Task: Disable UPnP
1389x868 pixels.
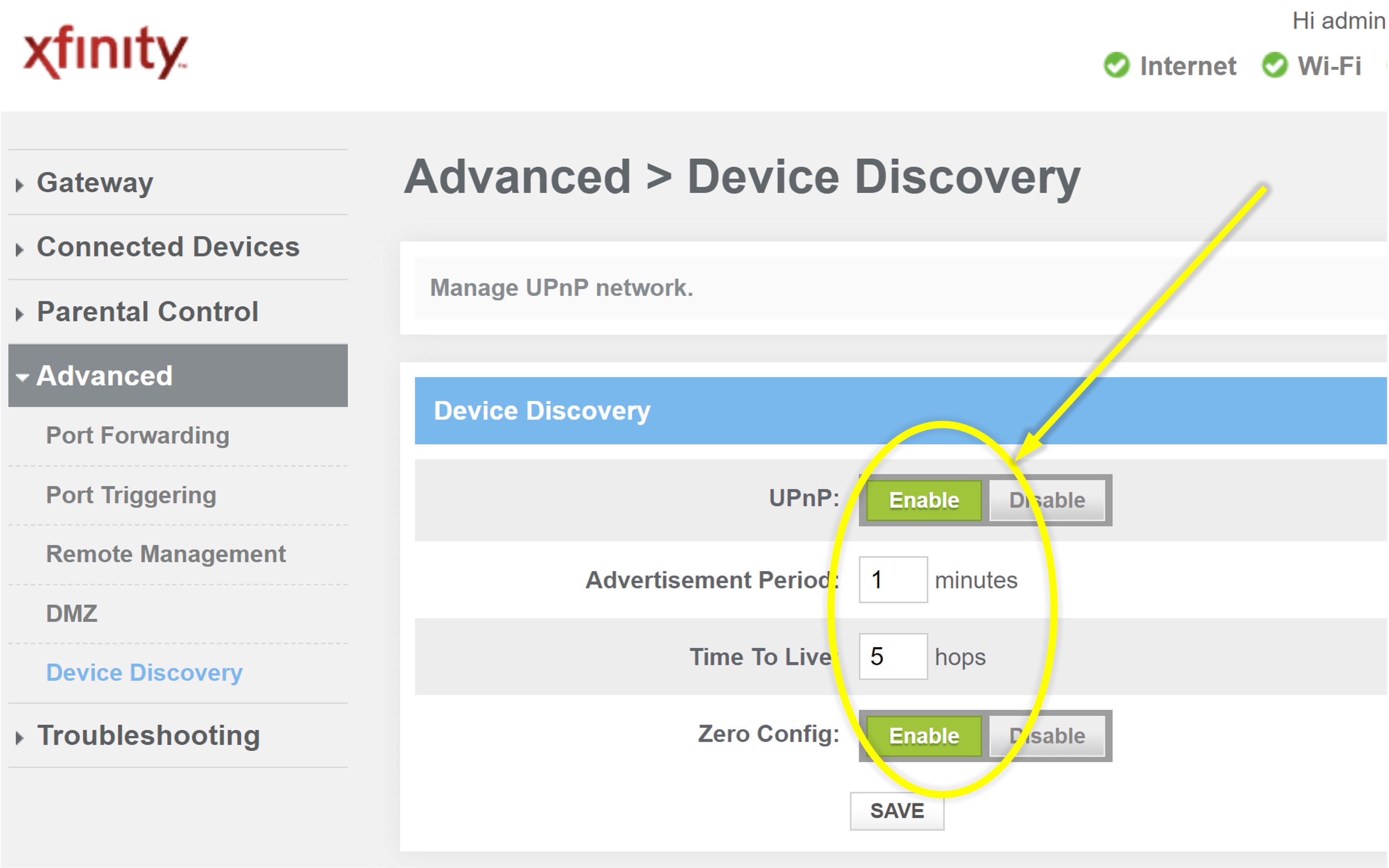Action: 1047,501
